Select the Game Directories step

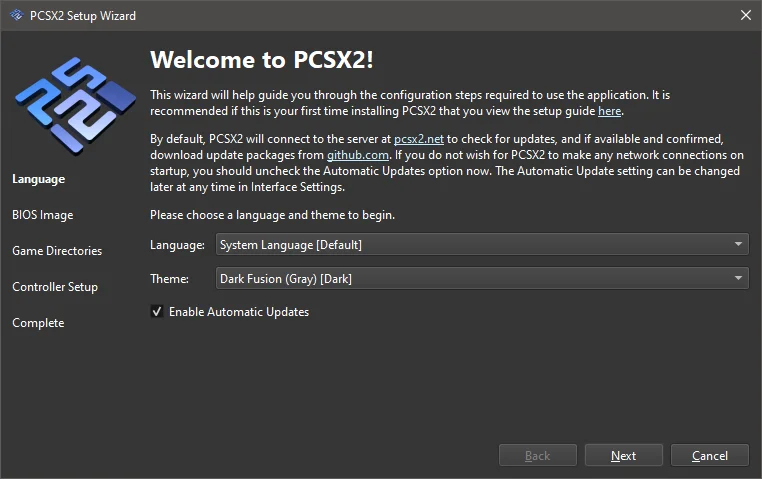(x=57, y=251)
